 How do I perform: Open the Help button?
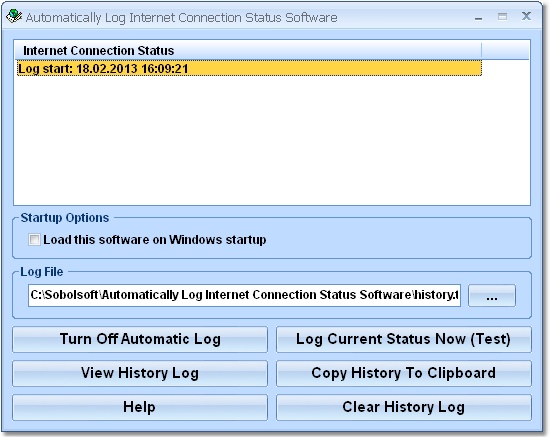coord(140,407)
